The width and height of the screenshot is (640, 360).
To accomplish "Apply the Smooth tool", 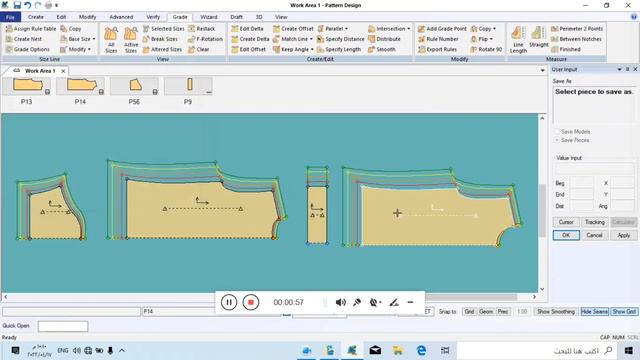I will click(x=382, y=49).
